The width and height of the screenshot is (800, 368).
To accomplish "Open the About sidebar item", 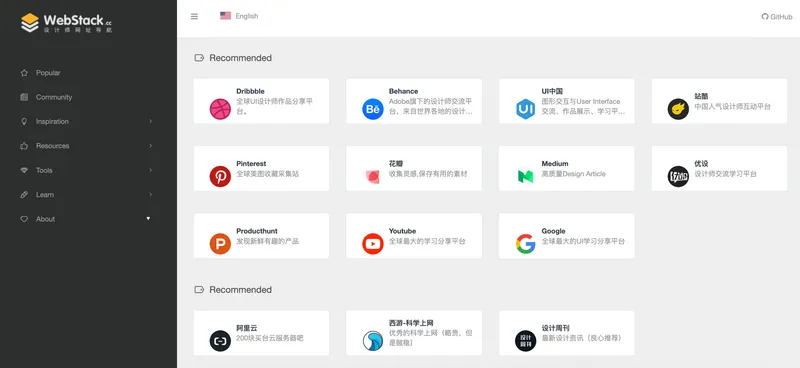I will [45, 219].
